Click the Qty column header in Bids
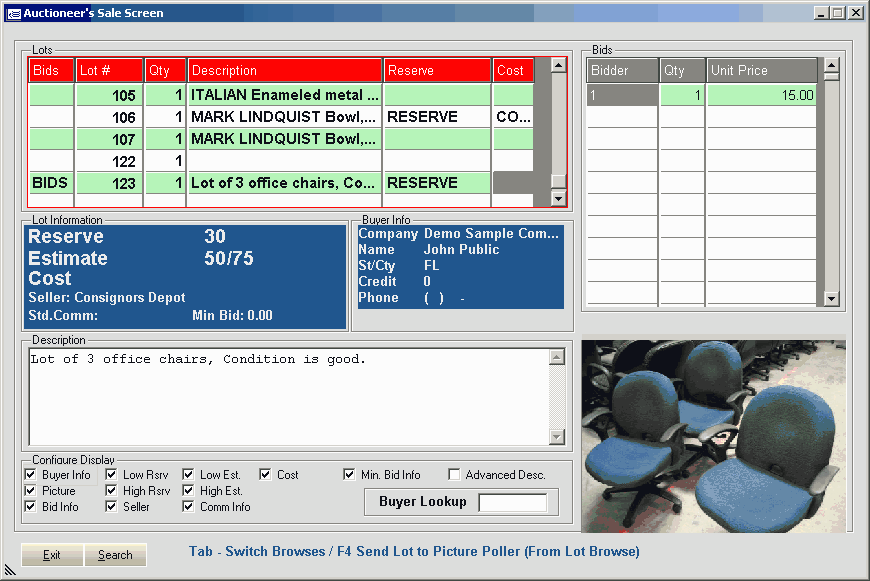 click(682, 70)
